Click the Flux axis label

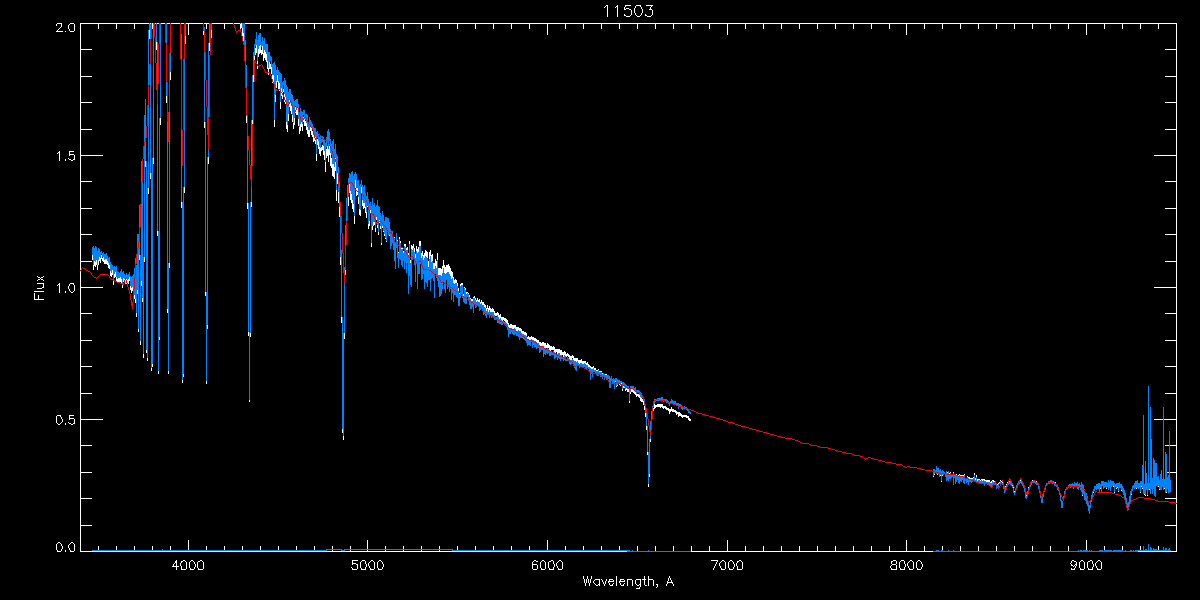pos(40,288)
